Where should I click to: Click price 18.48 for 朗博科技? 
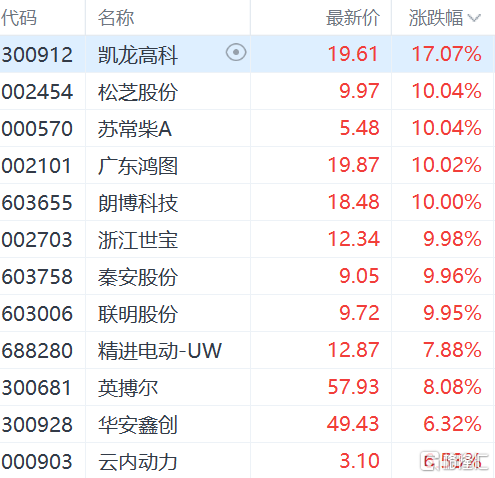[353, 202]
